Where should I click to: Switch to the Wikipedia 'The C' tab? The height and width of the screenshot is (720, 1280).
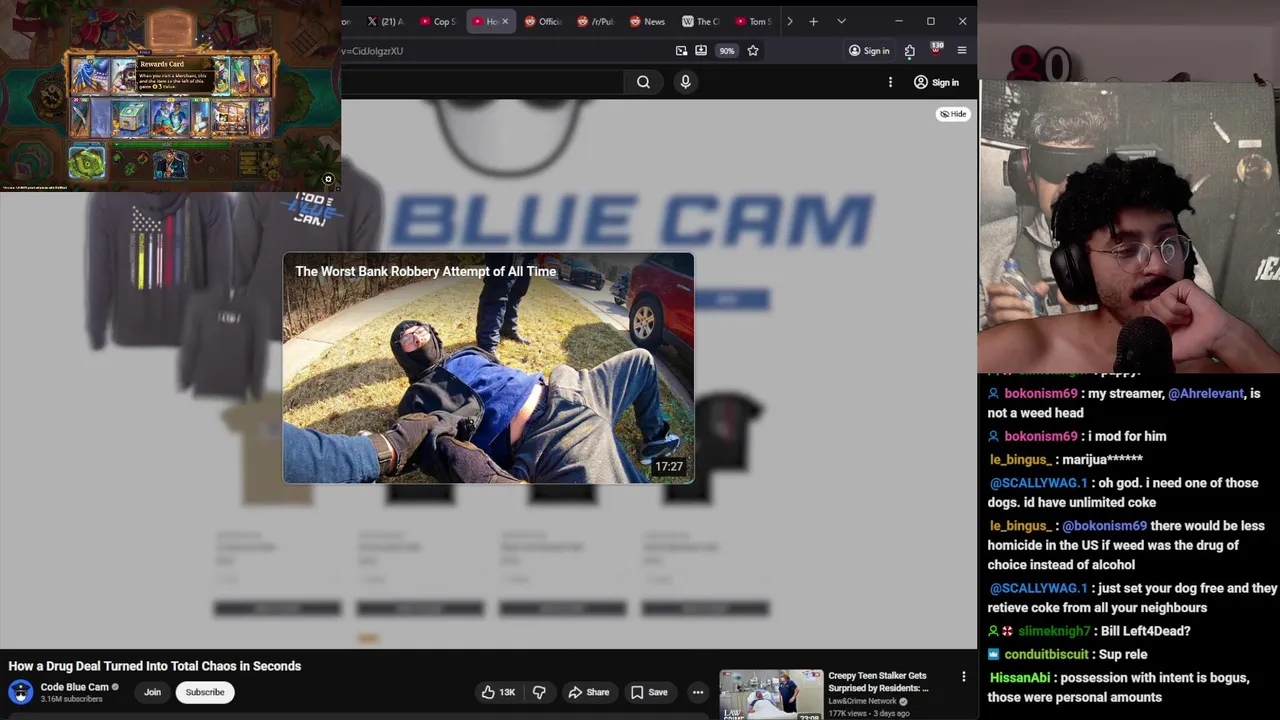click(x=701, y=21)
